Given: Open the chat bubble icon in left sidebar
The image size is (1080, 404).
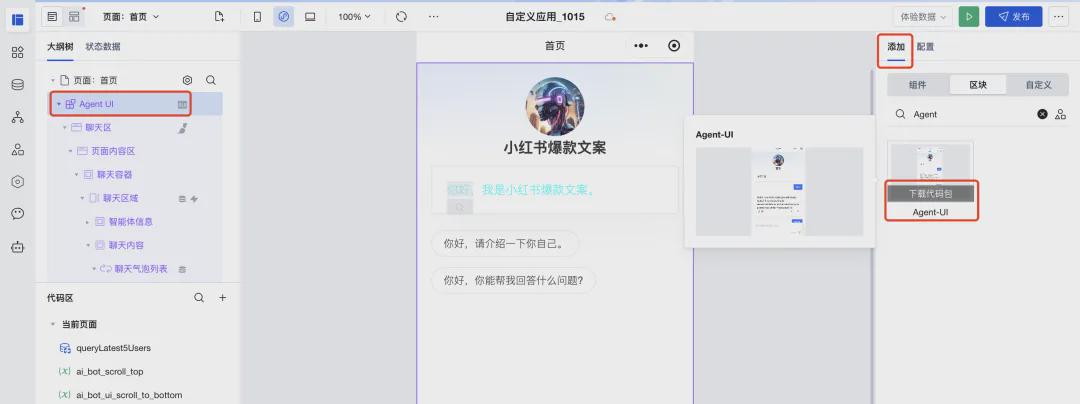Looking at the screenshot, I should coord(18,213).
